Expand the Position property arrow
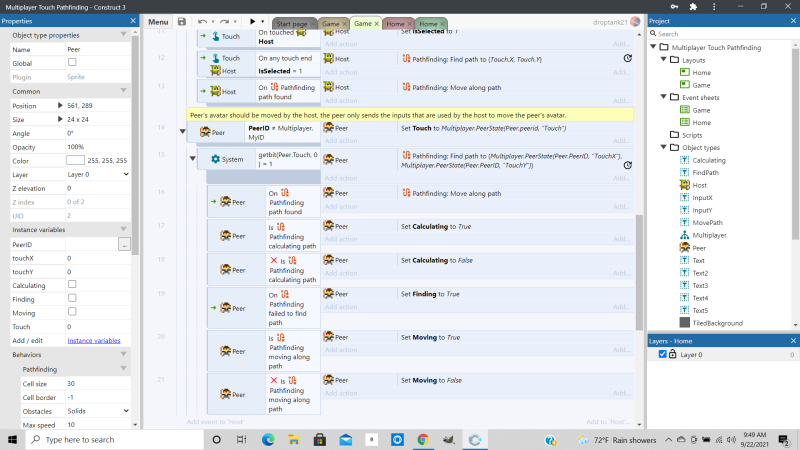The height and width of the screenshot is (450, 800). tap(60, 105)
